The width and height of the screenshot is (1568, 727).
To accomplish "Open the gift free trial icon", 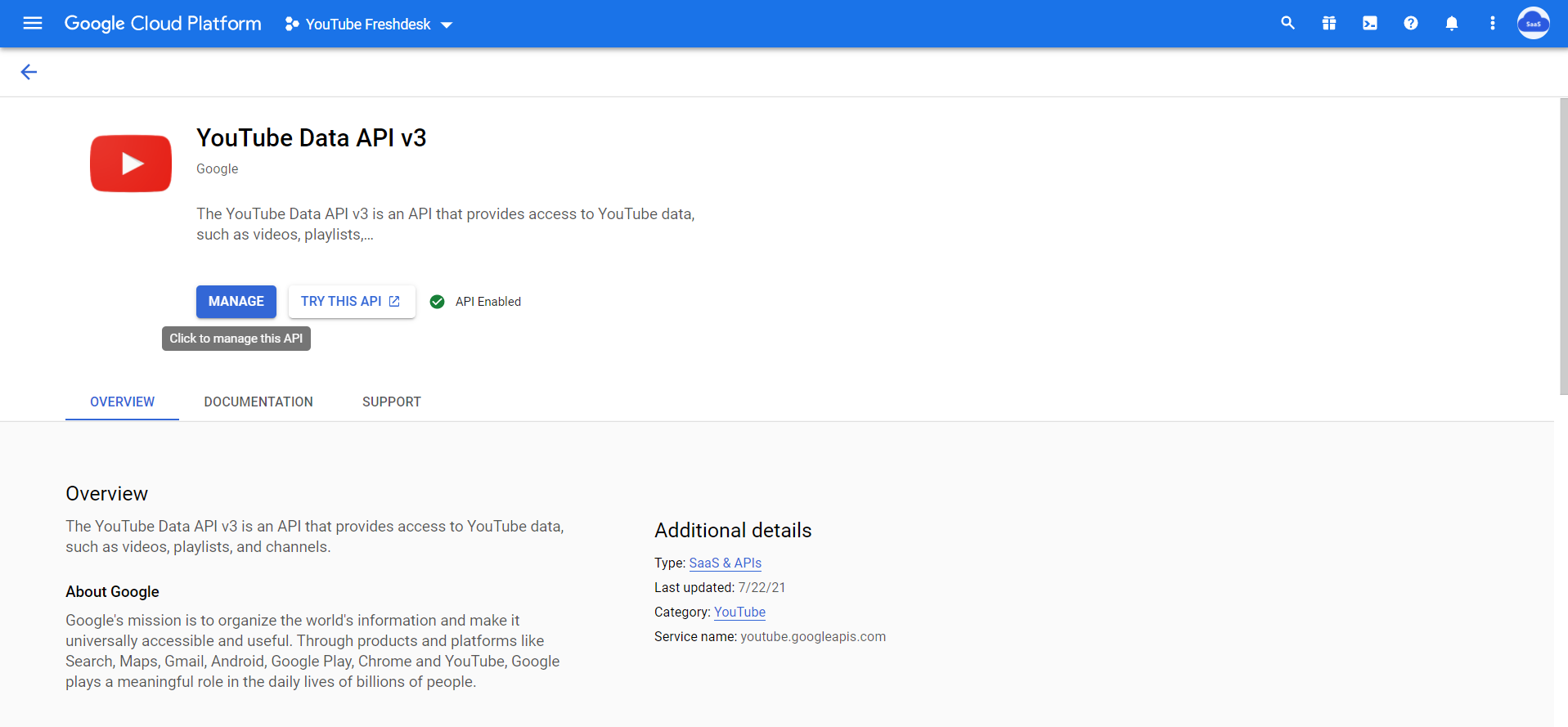I will point(1329,24).
